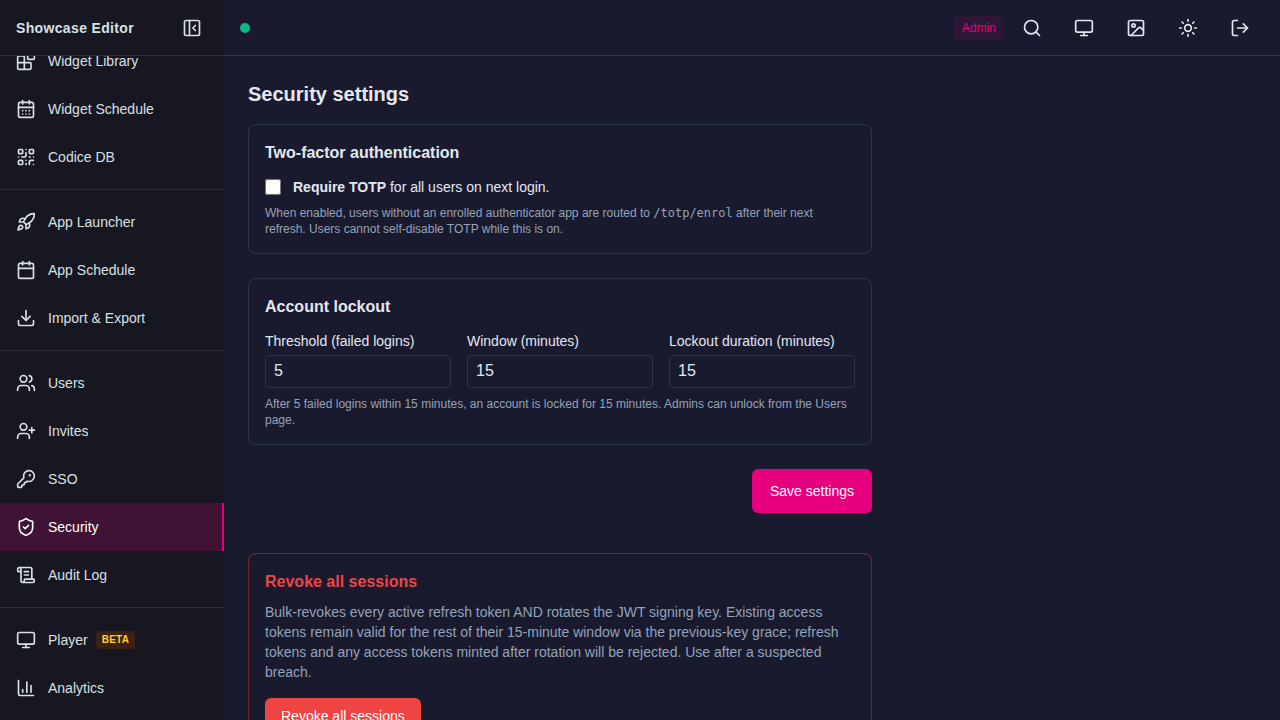This screenshot has width=1280, height=720.
Task: Go to the Users page
Action: (112, 383)
